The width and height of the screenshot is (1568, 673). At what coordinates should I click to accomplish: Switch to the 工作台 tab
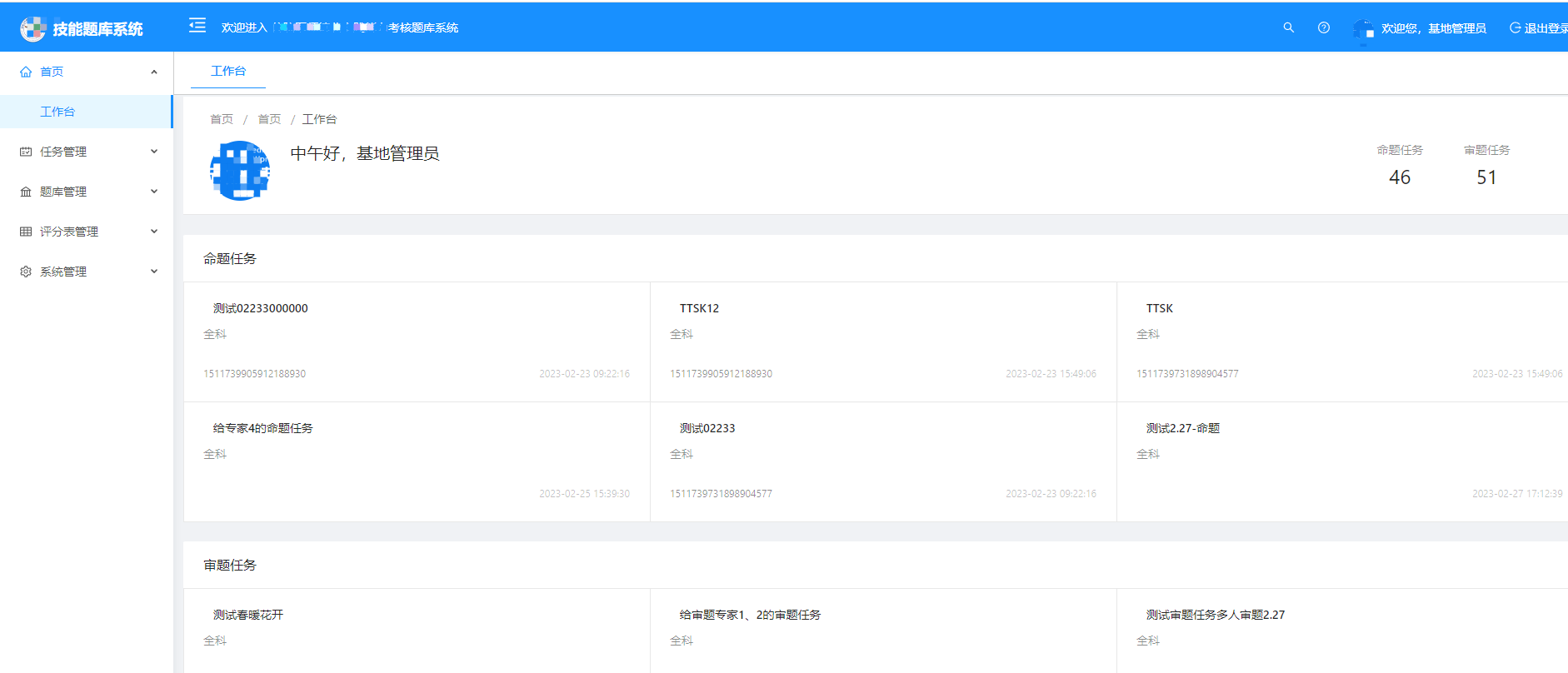228,72
